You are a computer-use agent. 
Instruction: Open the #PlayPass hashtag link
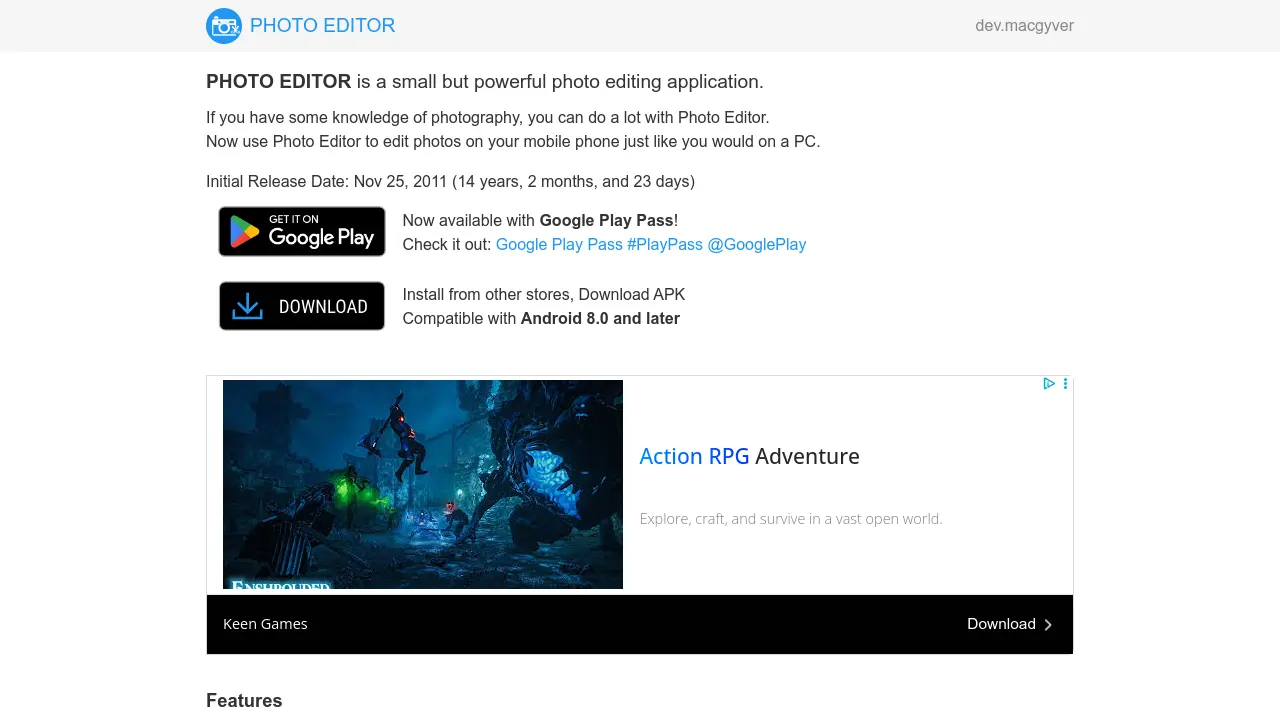(x=665, y=244)
